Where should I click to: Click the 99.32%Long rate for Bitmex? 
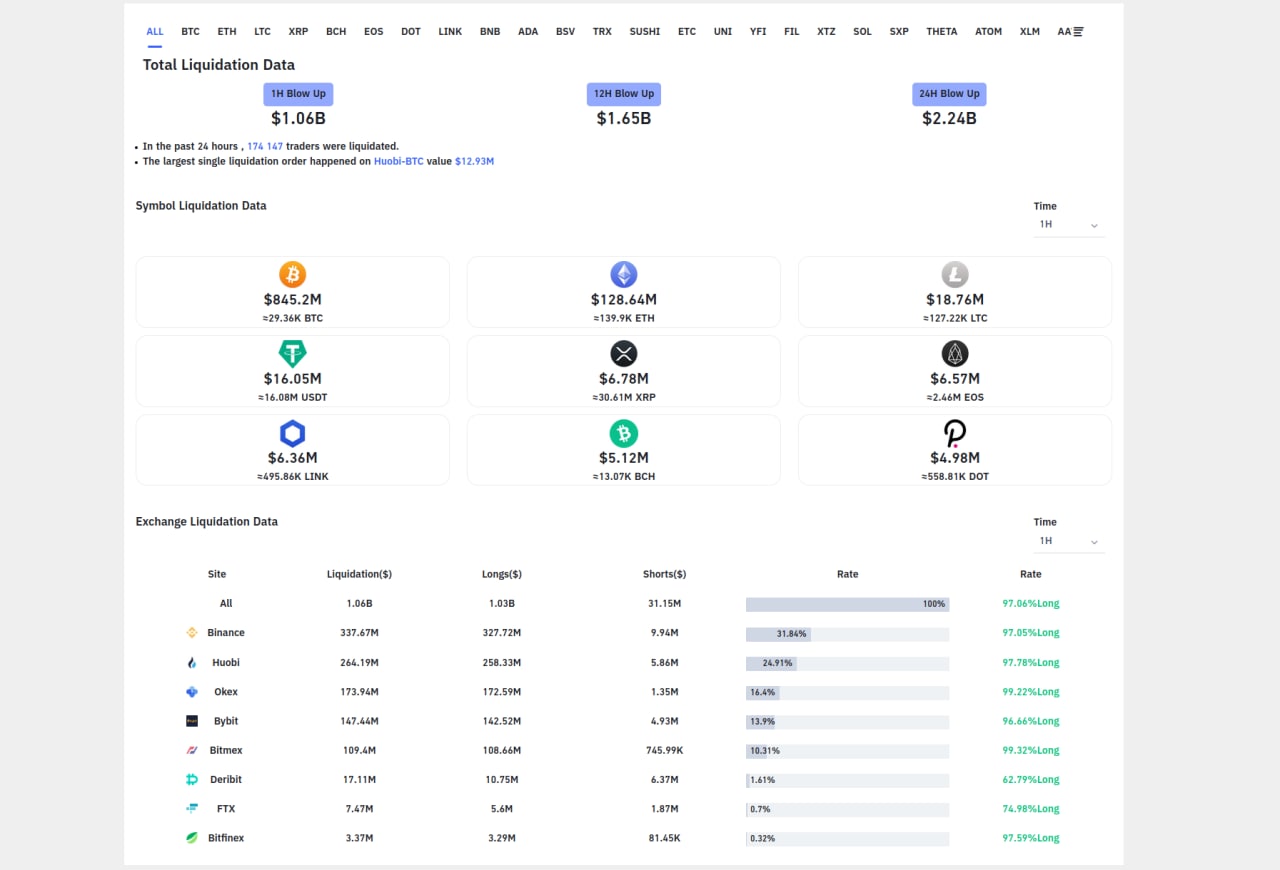(x=1031, y=750)
